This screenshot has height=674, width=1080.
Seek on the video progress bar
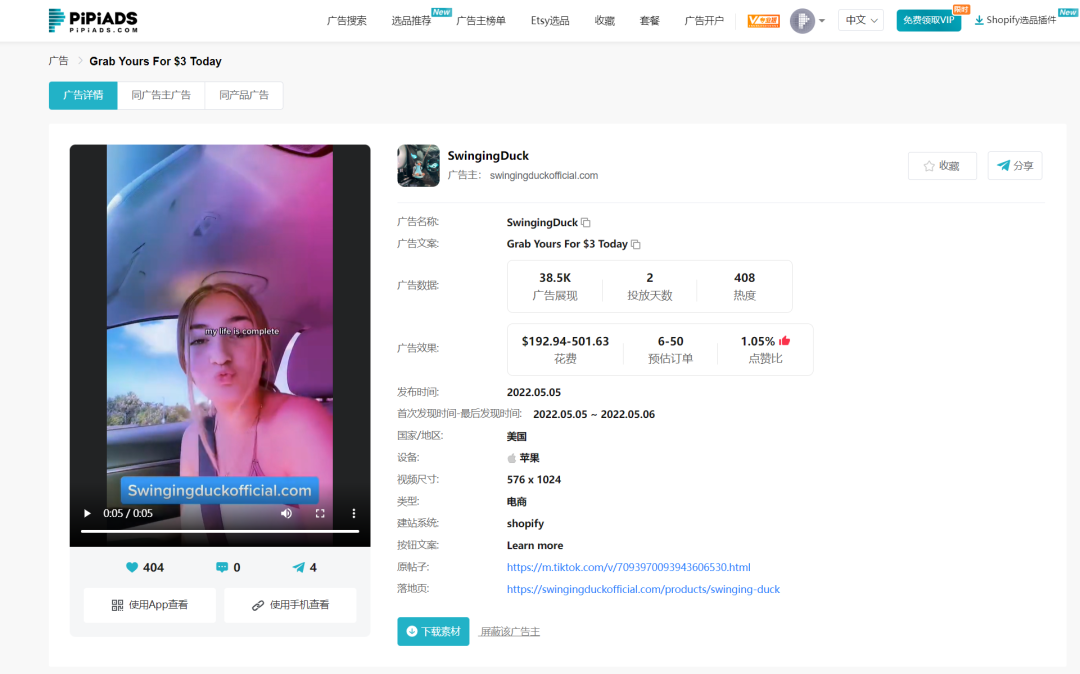point(220,531)
